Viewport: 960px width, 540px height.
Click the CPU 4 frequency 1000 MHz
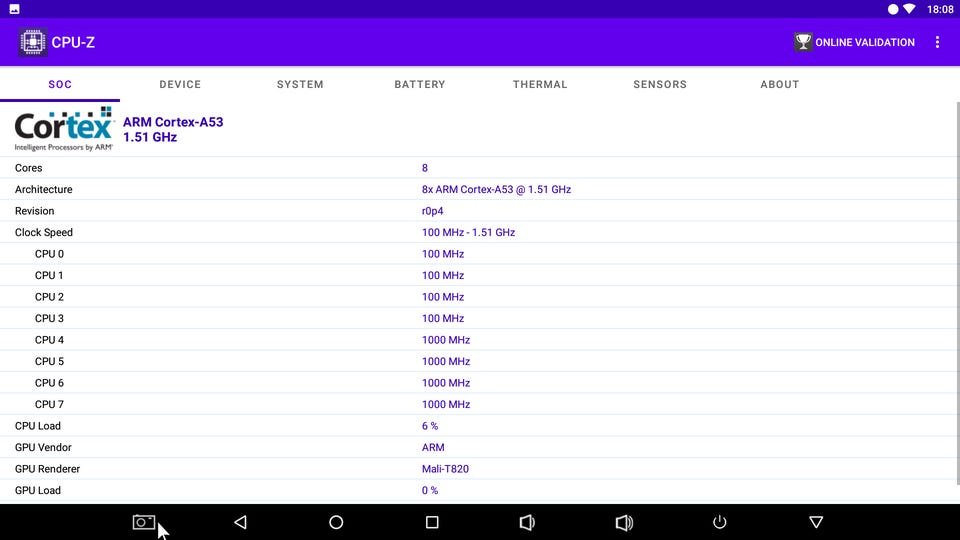(446, 340)
